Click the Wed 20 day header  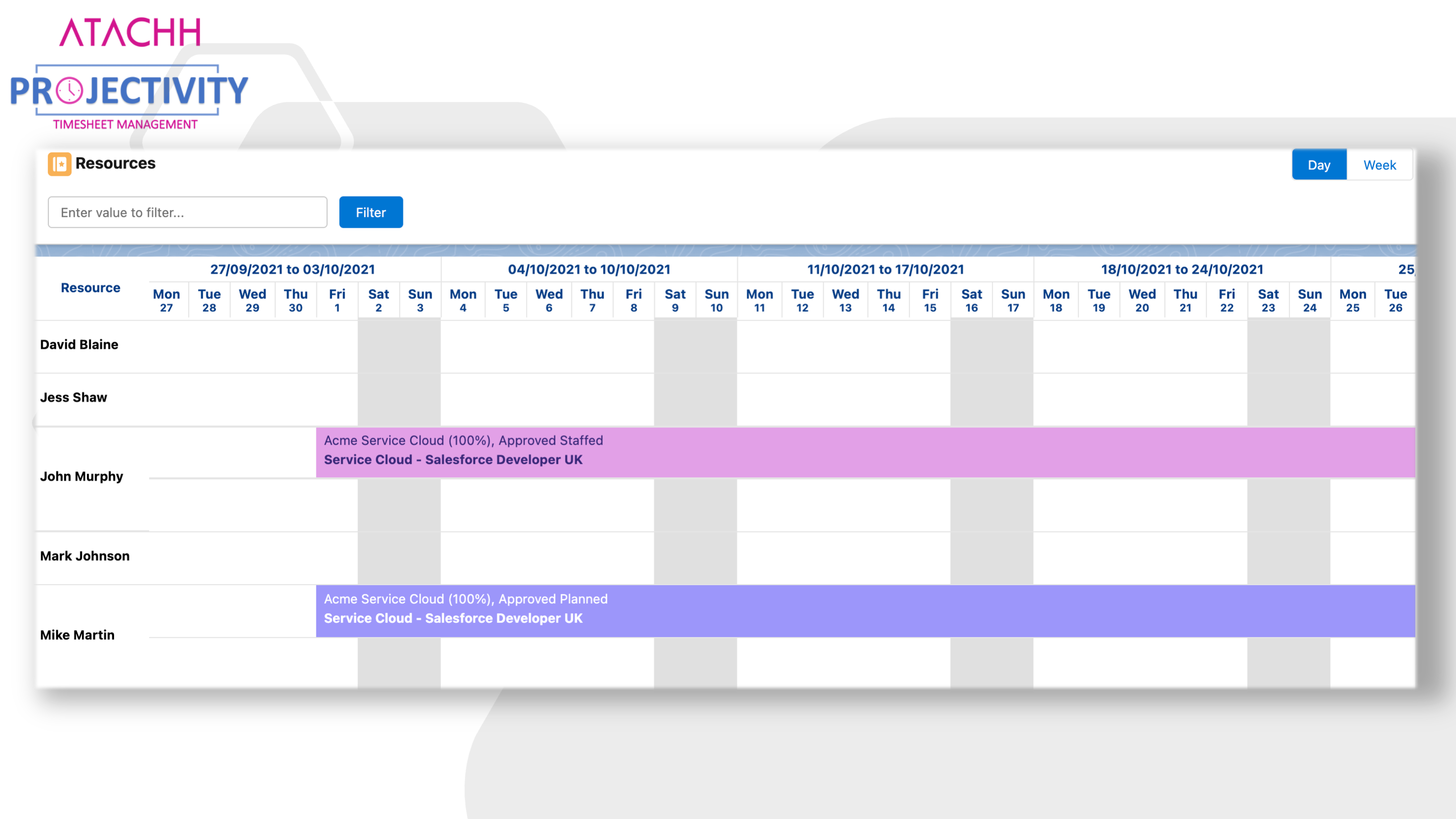[x=1142, y=300]
